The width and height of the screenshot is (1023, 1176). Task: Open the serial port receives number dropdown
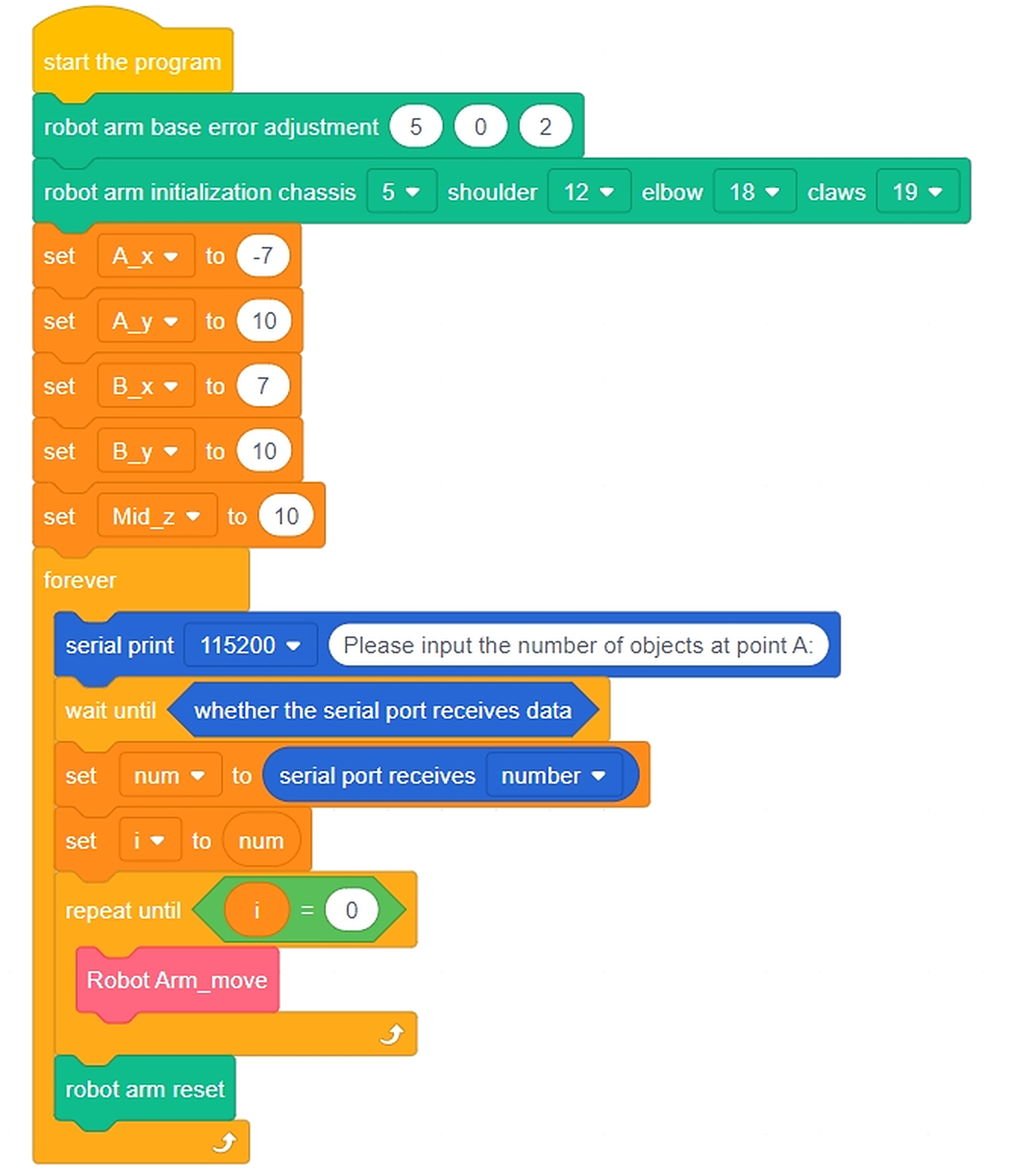pyautogui.click(x=555, y=776)
